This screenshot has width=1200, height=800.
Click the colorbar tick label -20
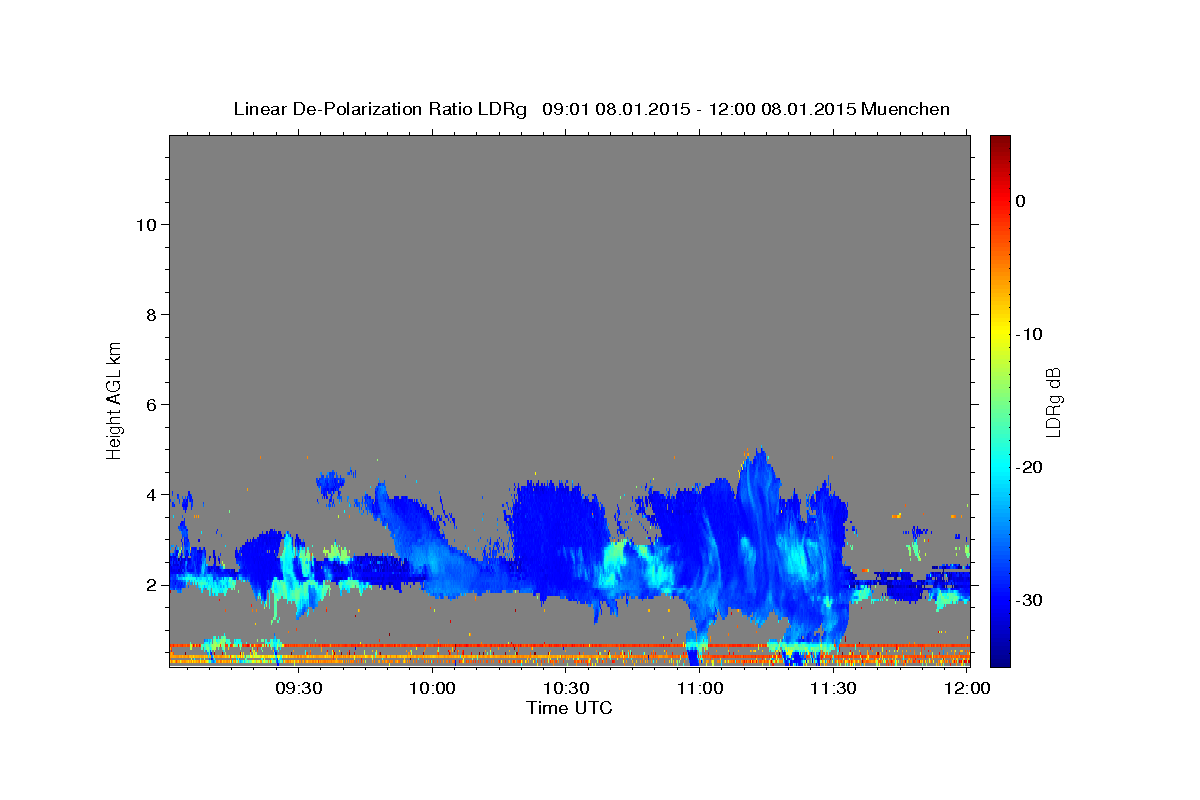coord(1029,467)
